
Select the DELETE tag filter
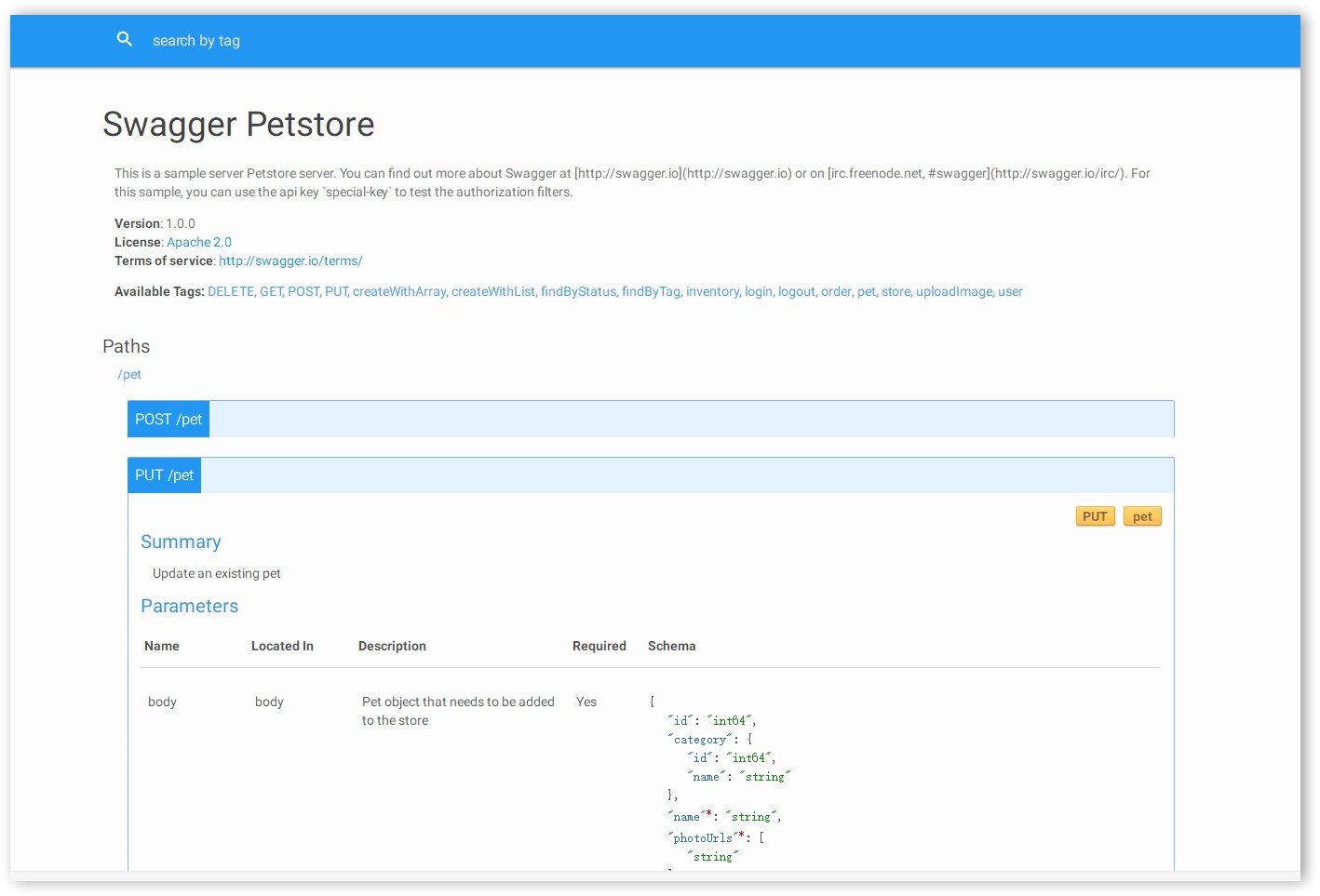231,291
